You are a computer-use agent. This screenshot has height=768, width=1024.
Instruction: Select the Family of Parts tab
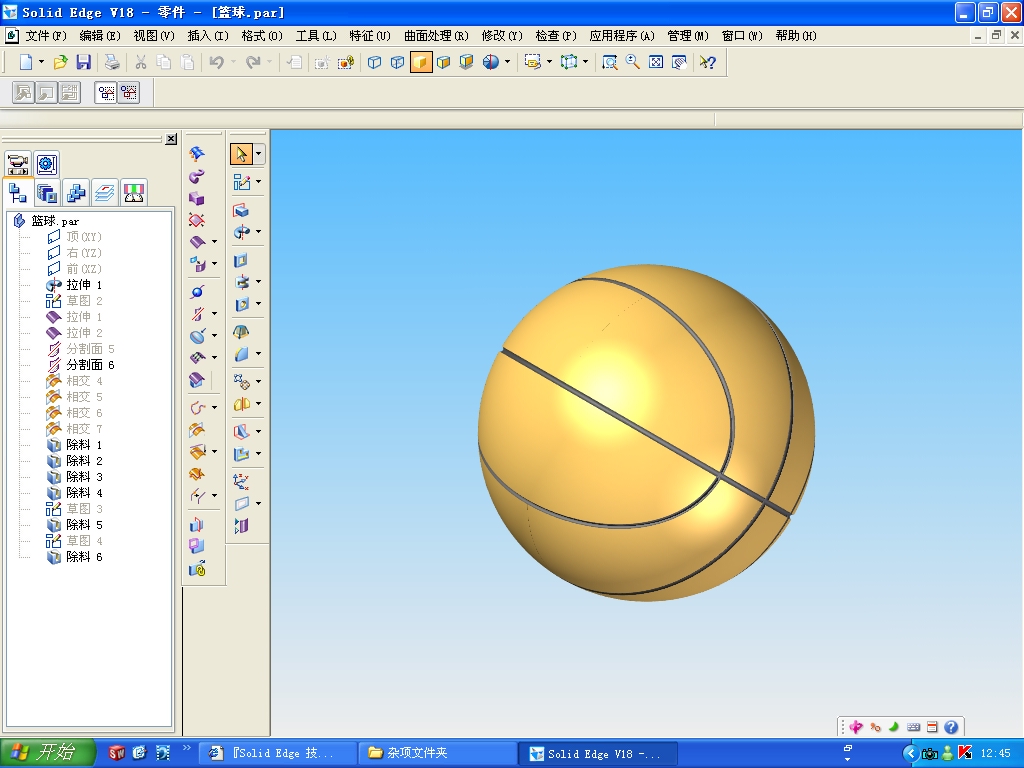click(76, 193)
